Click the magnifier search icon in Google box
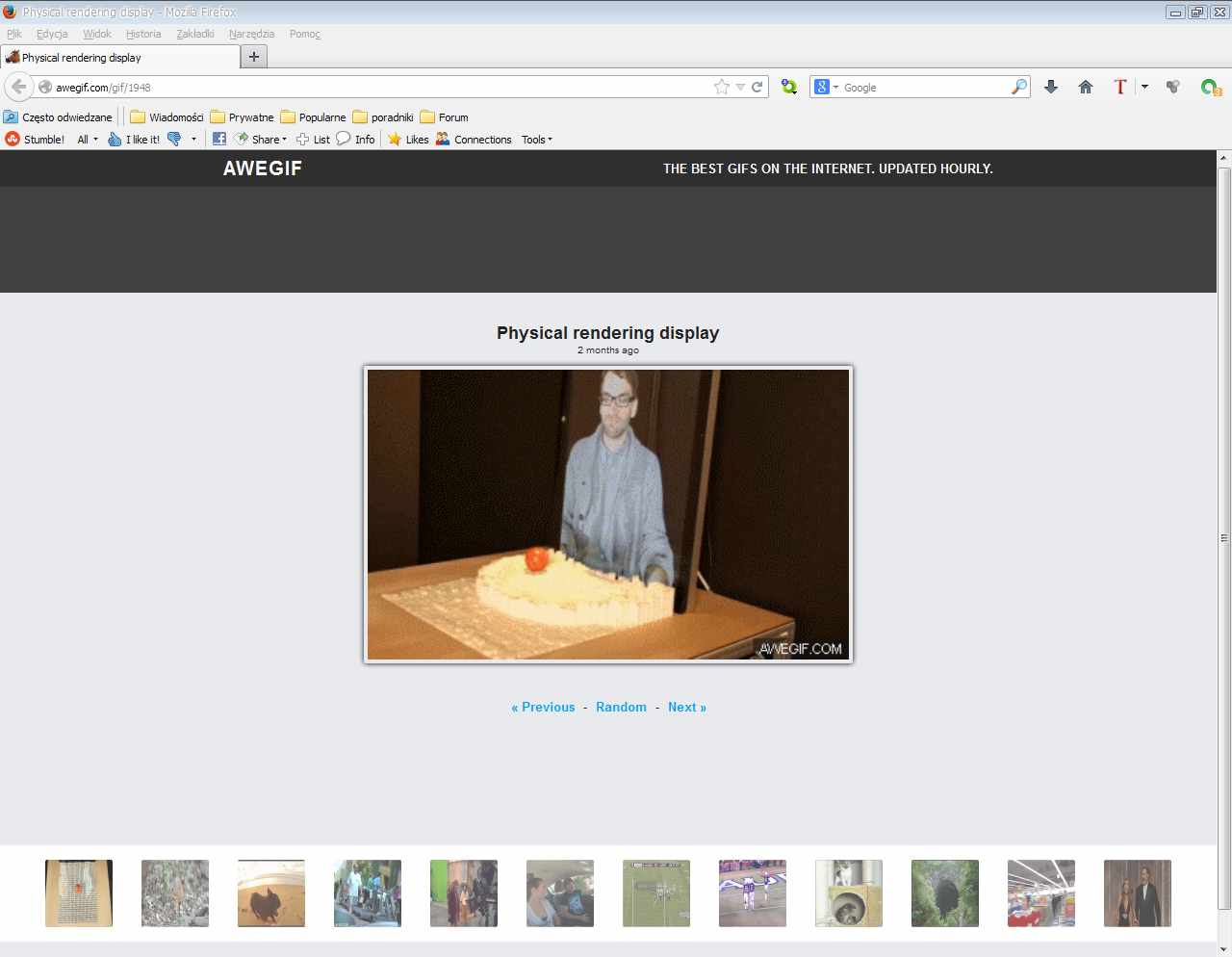1232x957 pixels. [1018, 87]
